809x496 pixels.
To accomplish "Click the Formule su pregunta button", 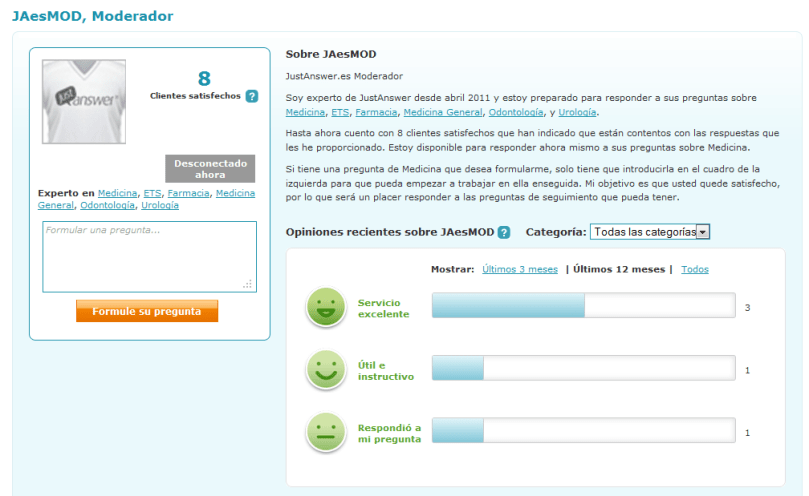I will tap(147, 311).
